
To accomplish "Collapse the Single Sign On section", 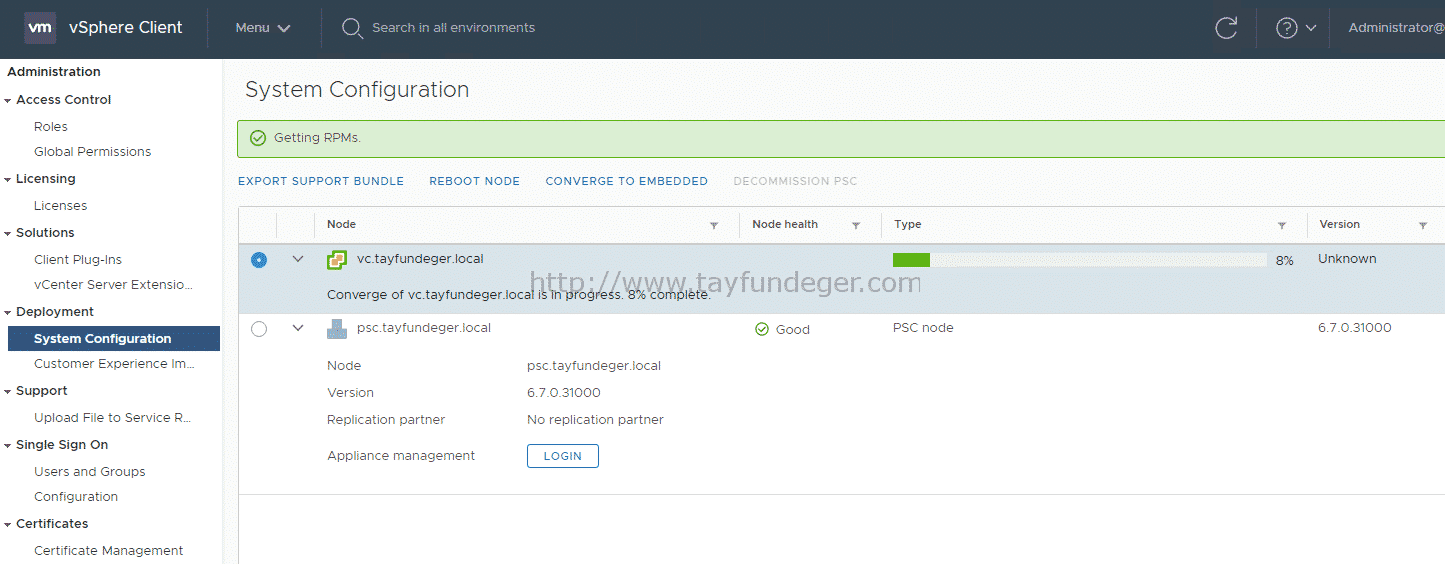I will point(8,445).
